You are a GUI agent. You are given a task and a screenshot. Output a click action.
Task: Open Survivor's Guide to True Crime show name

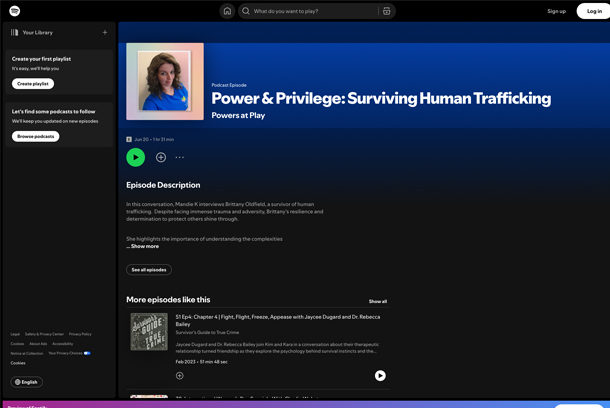(x=207, y=332)
